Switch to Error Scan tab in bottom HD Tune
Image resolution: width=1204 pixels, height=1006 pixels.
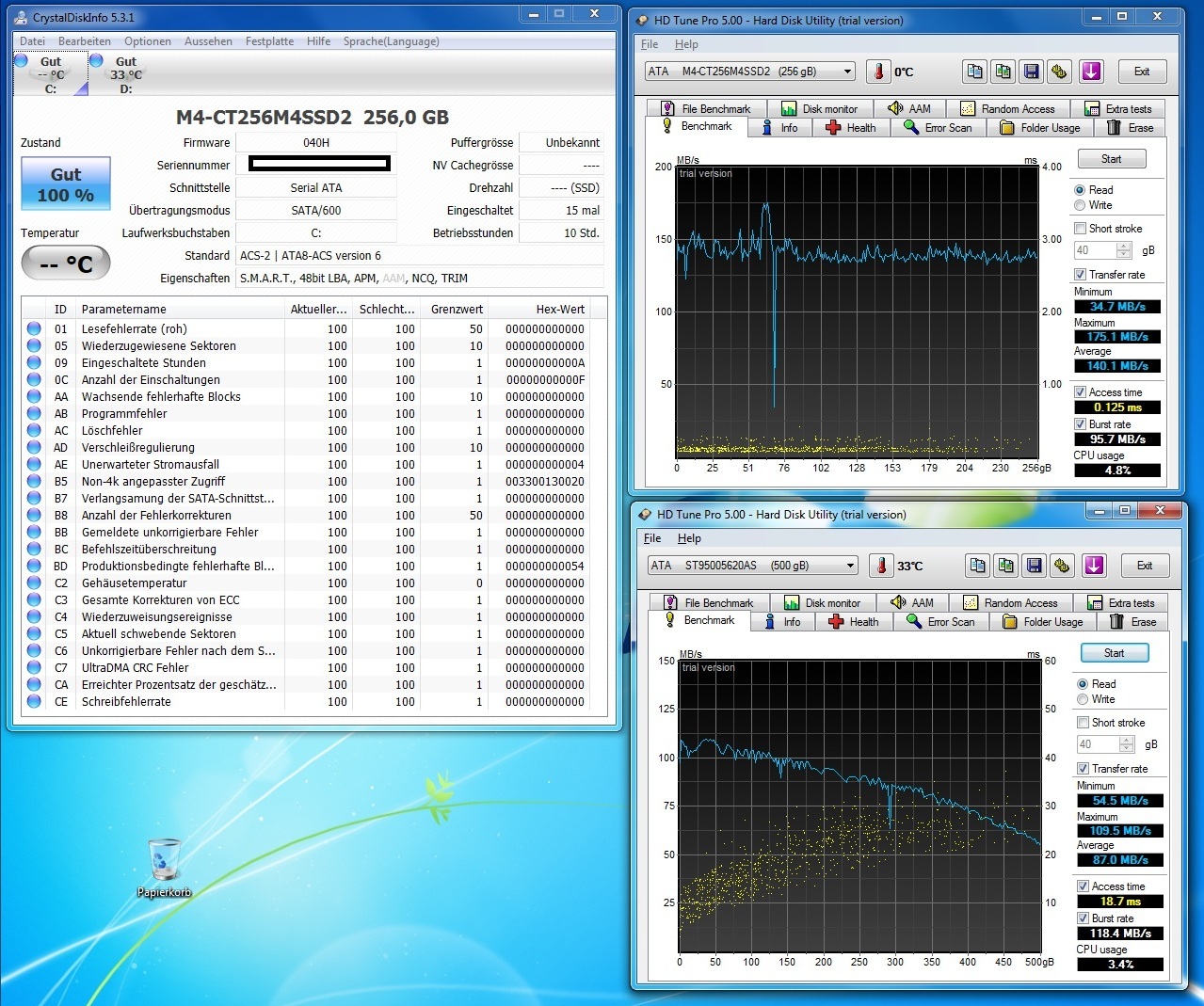(x=939, y=622)
